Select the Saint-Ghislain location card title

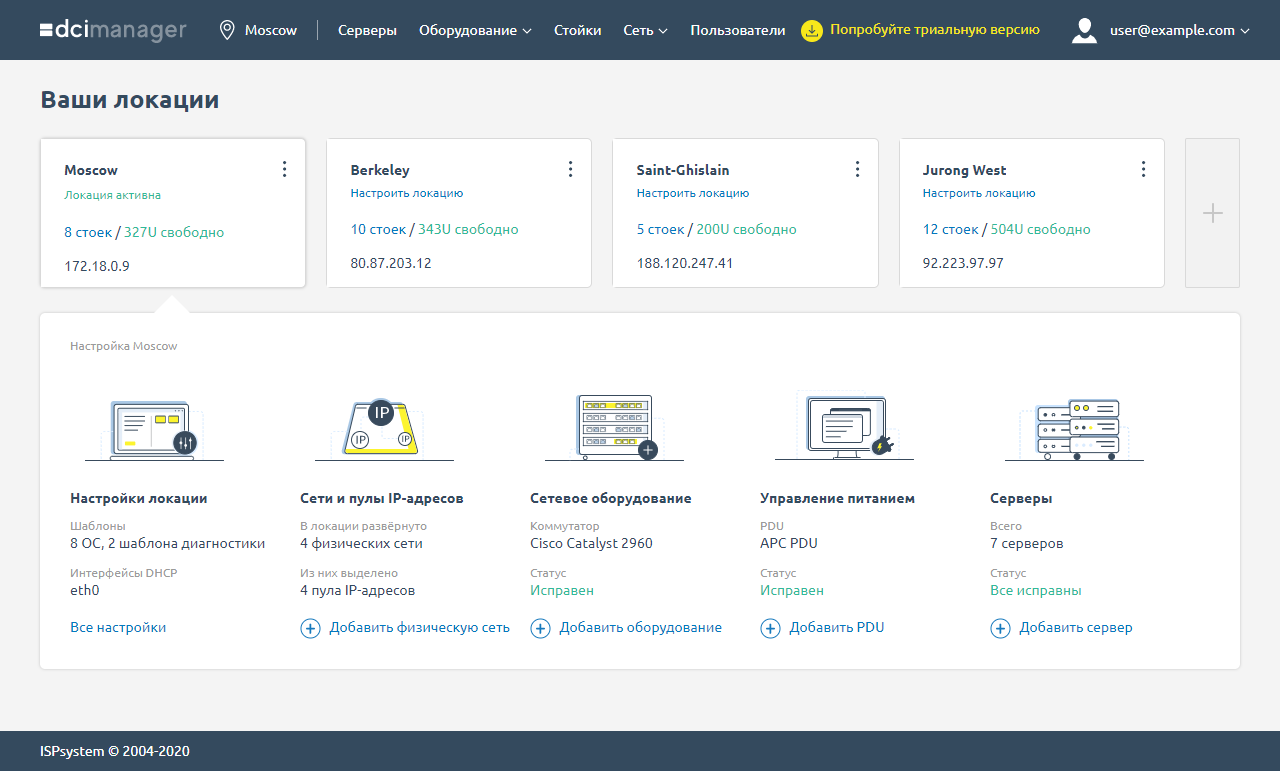(683, 170)
